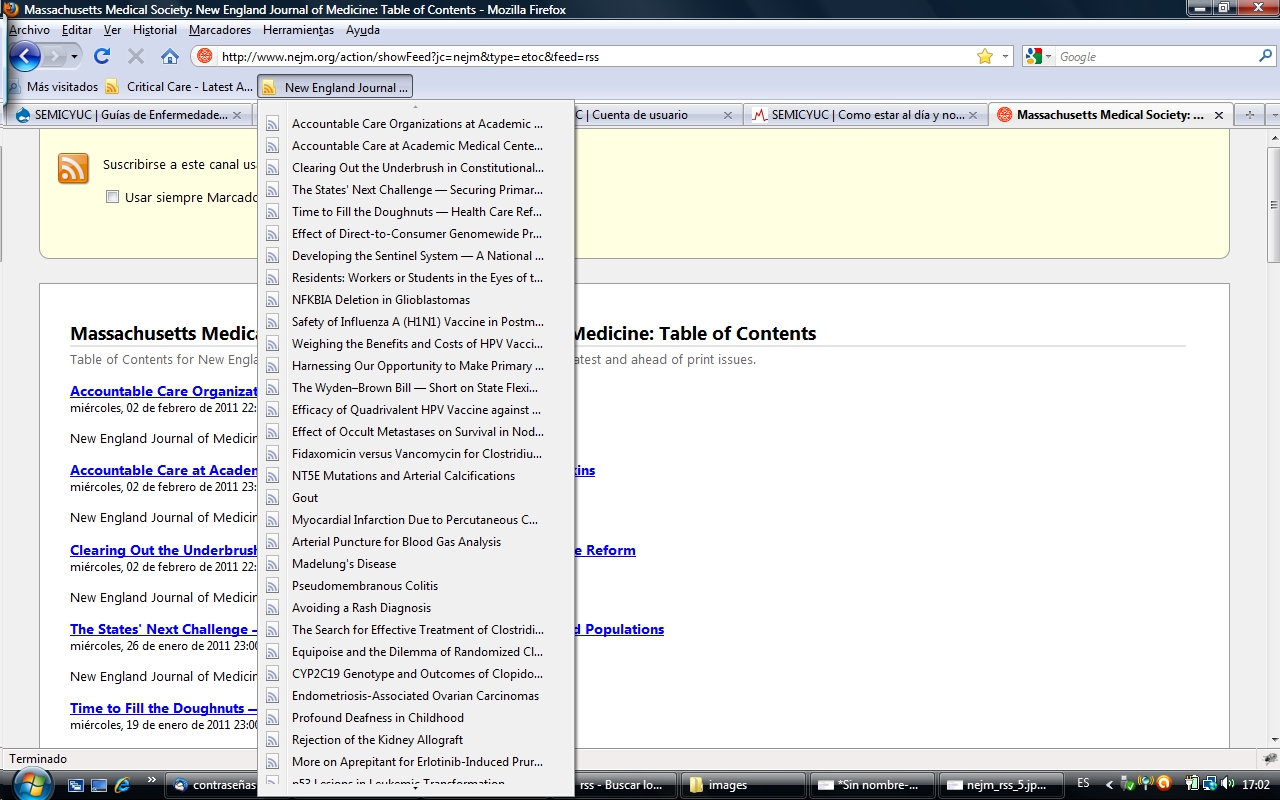Choose 'Endometriosis-Associated Ovarian Carcinomas' entry

416,696
